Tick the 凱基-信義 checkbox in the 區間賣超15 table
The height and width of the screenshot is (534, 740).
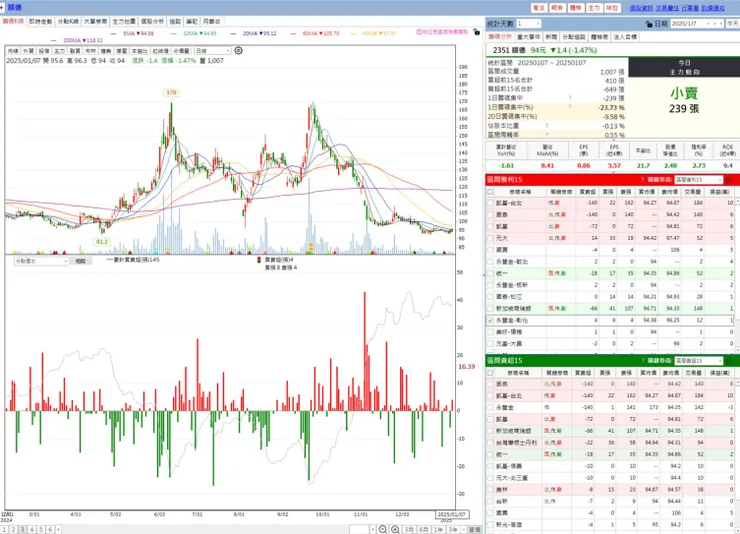click(490, 466)
